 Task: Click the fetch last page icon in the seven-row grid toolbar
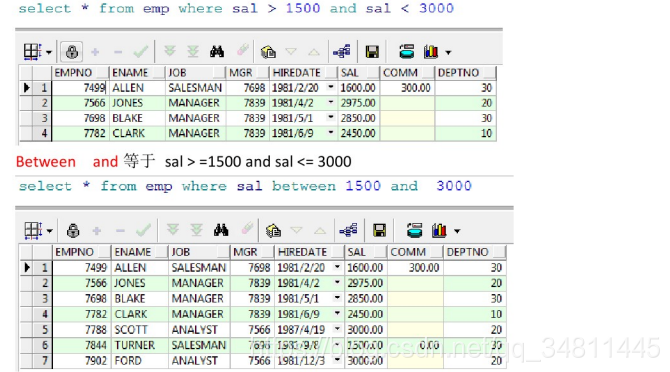tap(197, 230)
